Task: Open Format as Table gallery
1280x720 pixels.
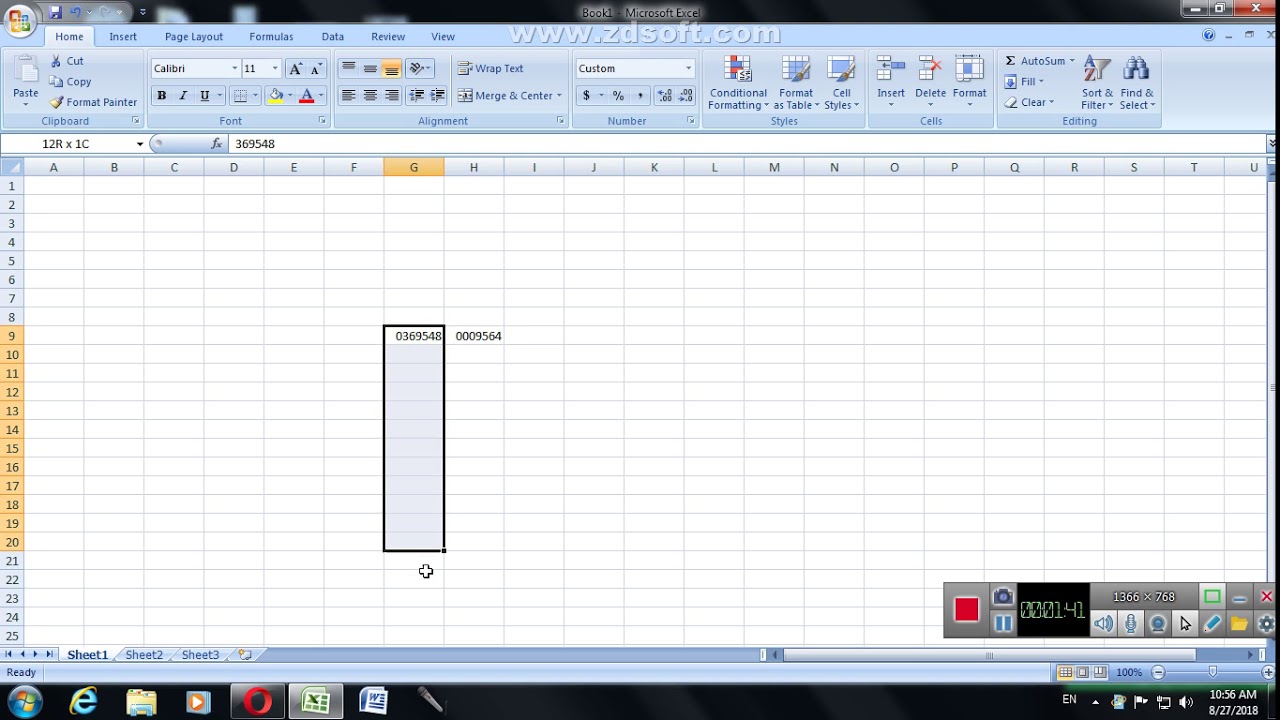Action: click(796, 83)
